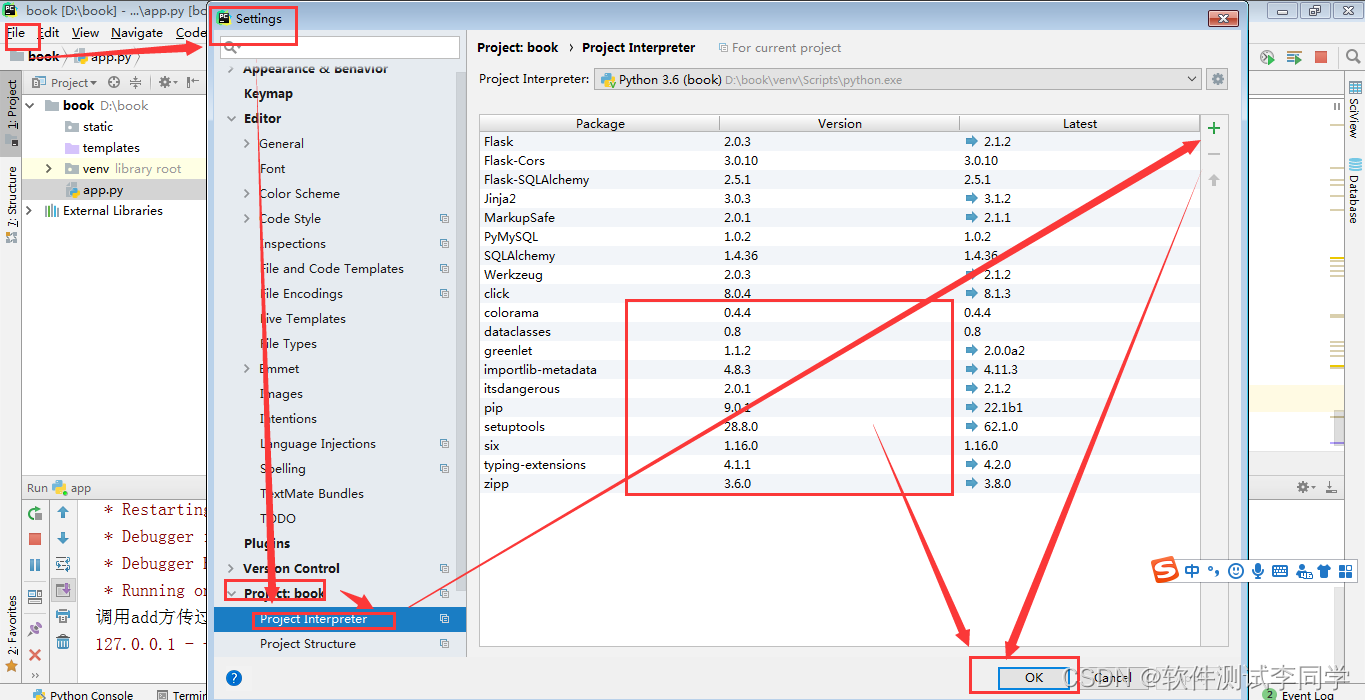Screen dimensions: 1365x700
Task: Pin the Run tab
Action: coord(35,628)
